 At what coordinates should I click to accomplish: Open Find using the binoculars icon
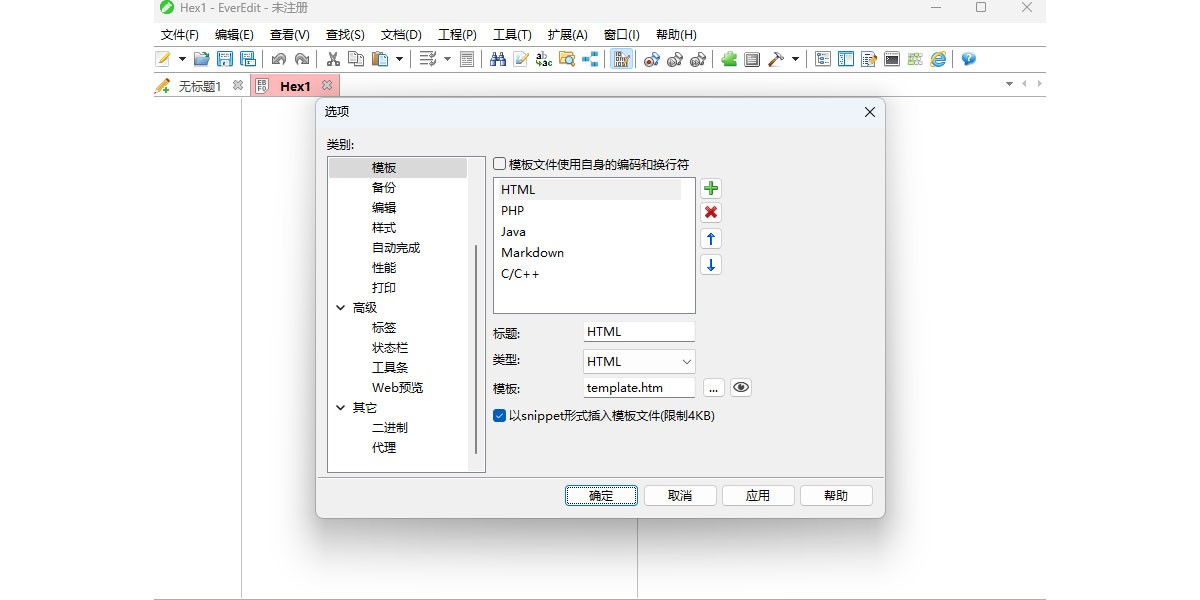tap(497, 59)
